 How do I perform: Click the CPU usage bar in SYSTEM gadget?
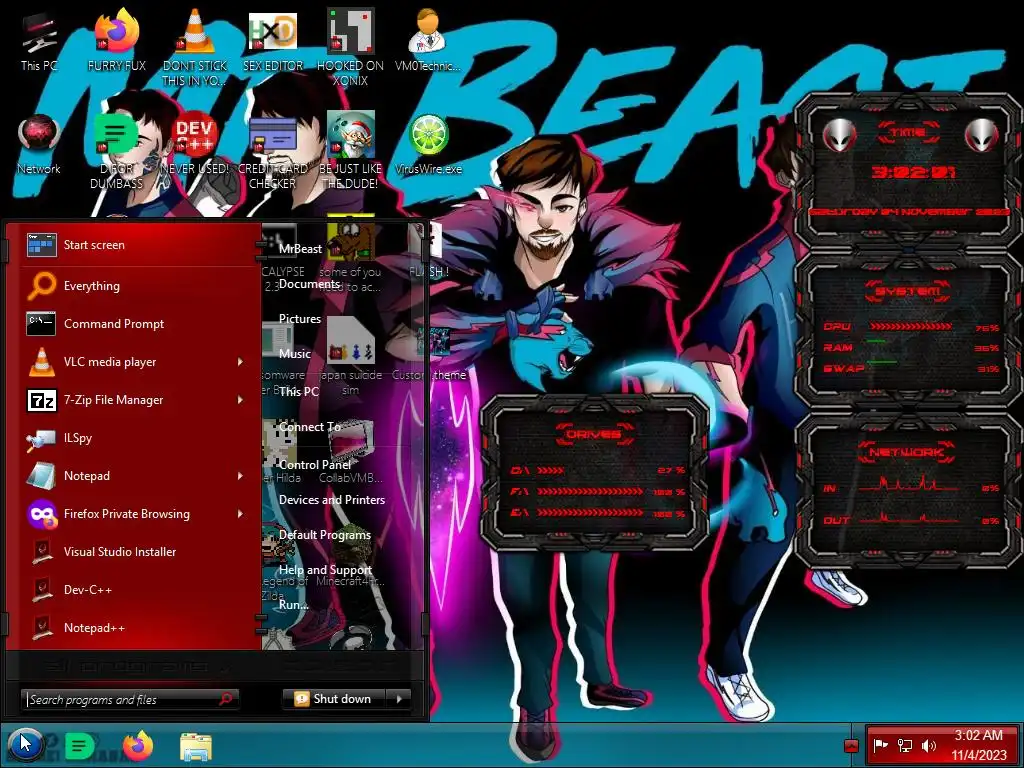click(910, 327)
